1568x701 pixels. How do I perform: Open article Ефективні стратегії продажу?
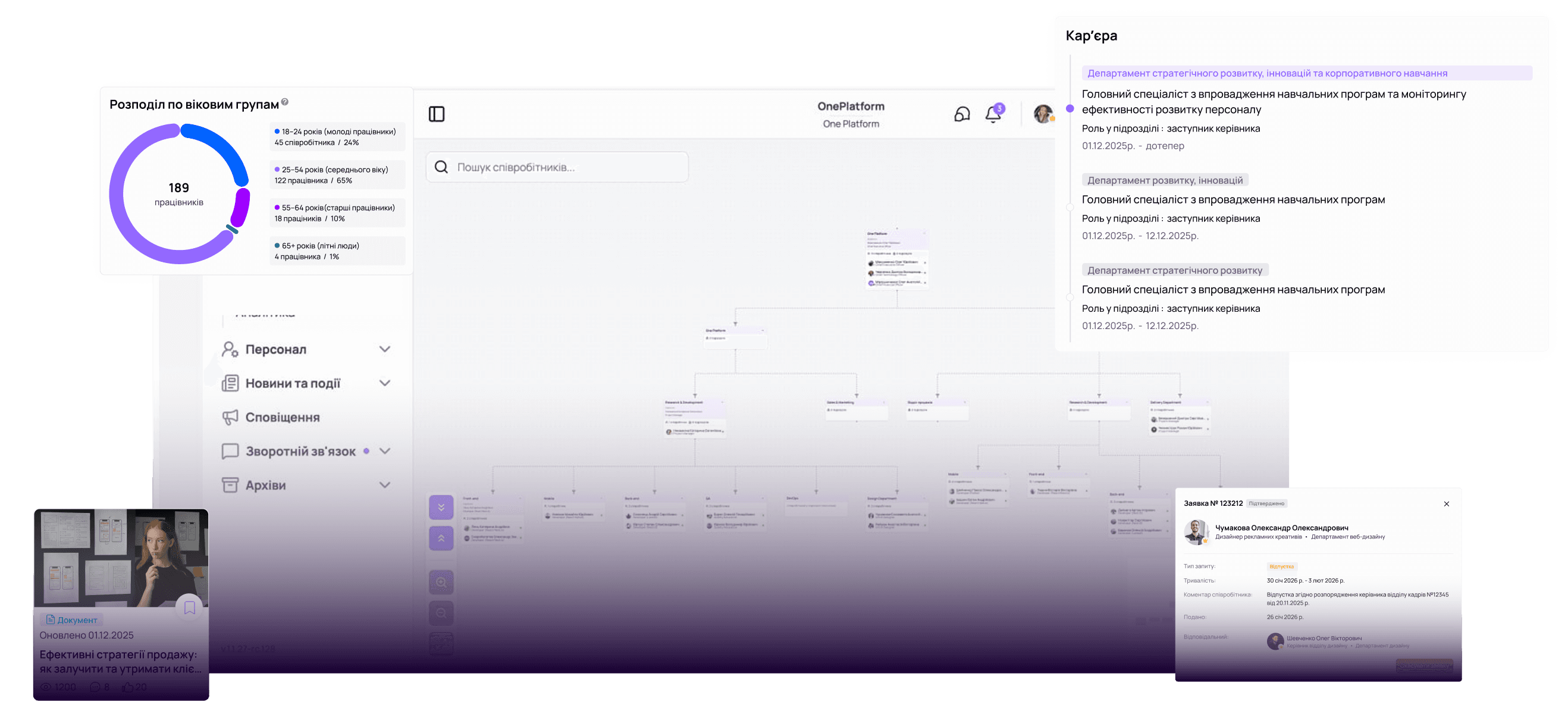coord(121,661)
